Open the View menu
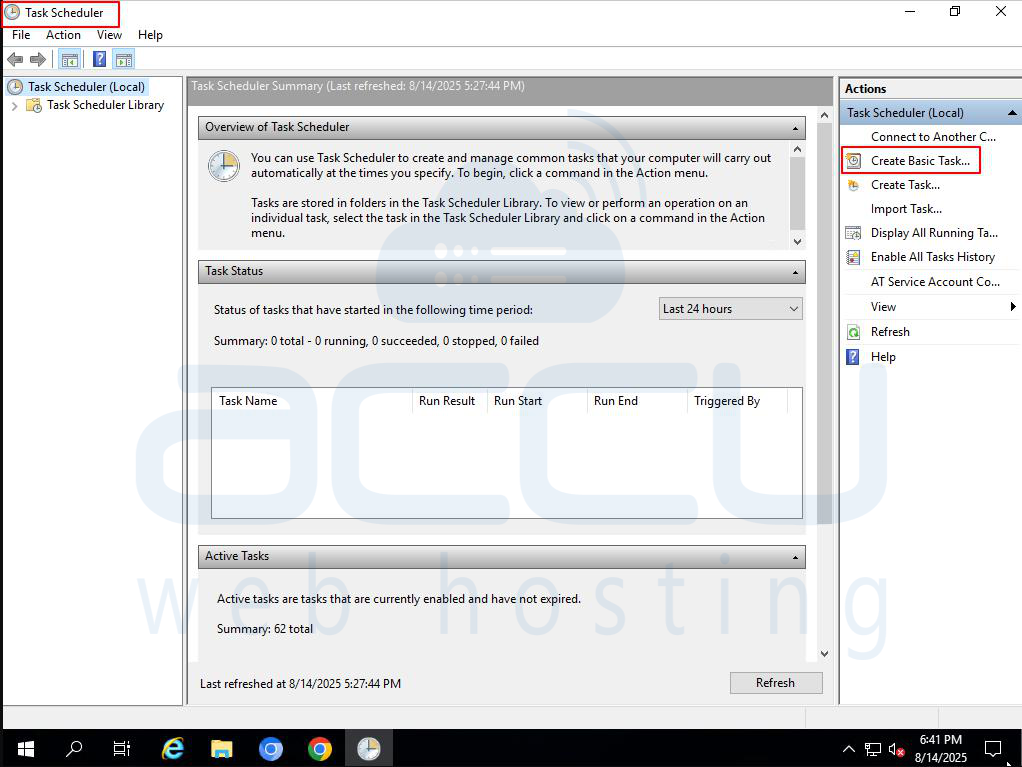The height and width of the screenshot is (767, 1022). click(x=109, y=34)
